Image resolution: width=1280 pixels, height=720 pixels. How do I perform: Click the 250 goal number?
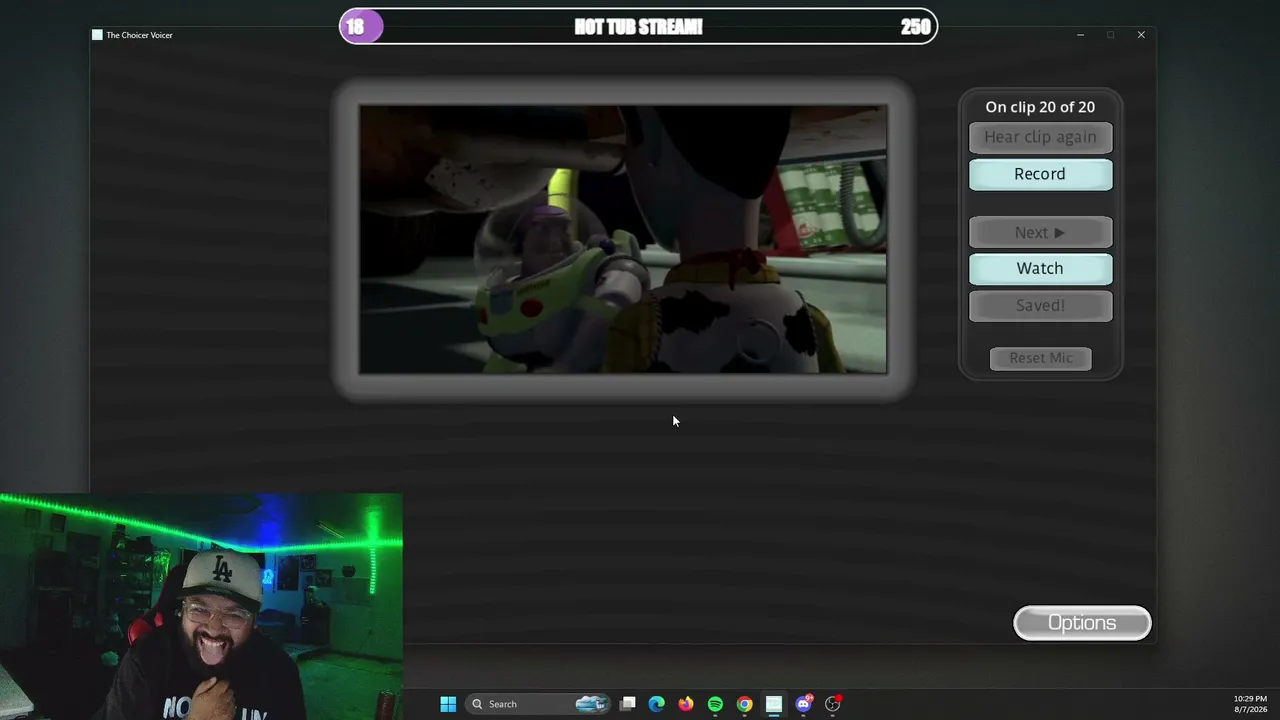(x=915, y=27)
